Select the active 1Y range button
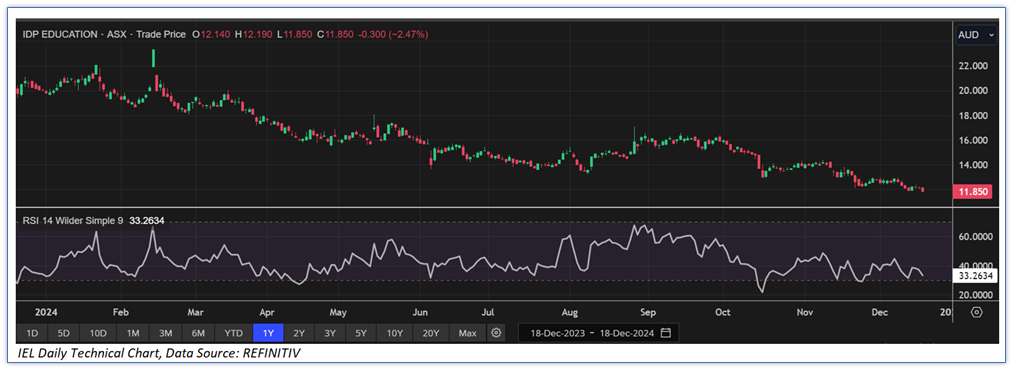 tap(268, 333)
